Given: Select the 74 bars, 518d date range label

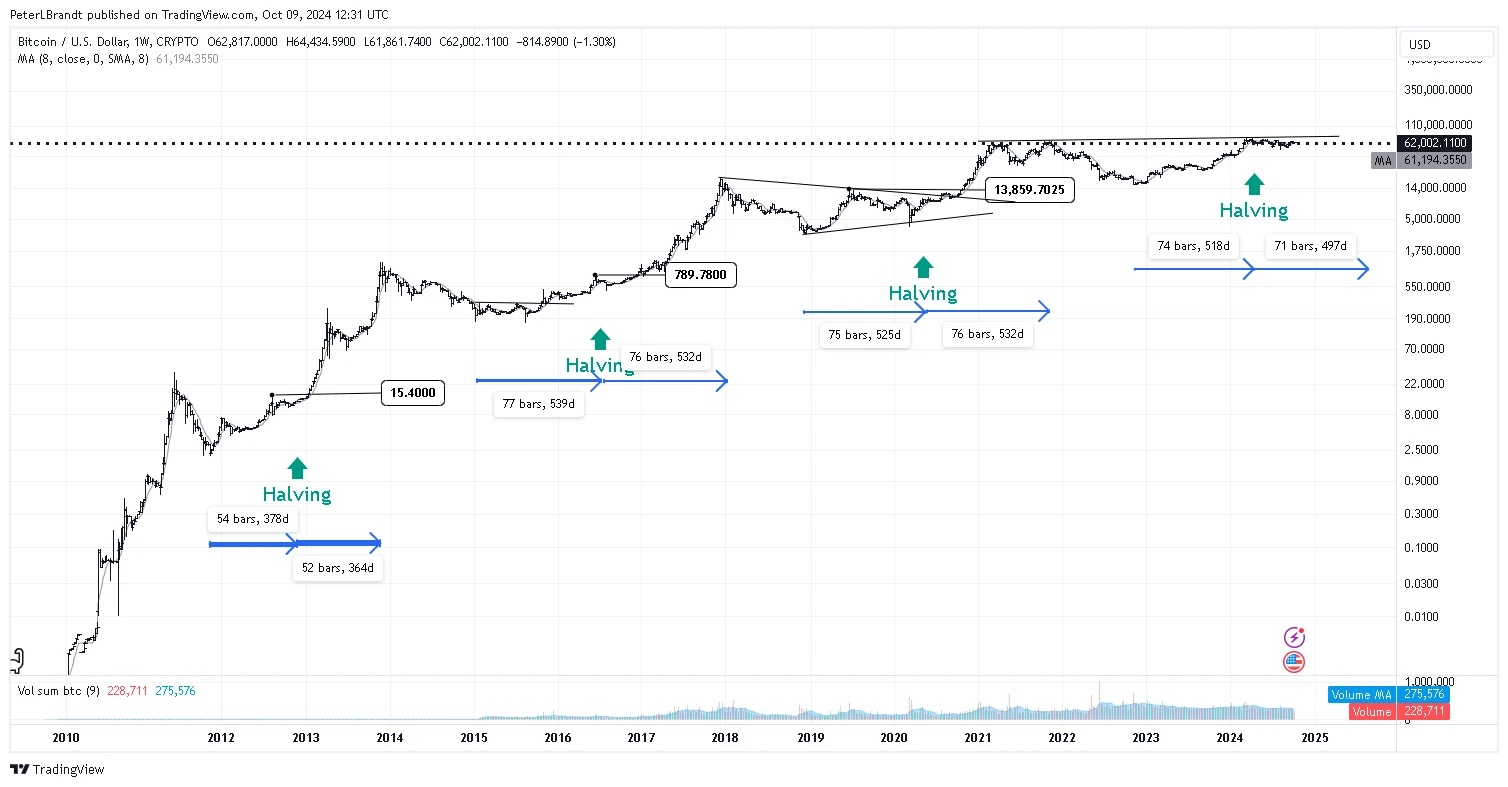Looking at the screenshot, I should [x=1195, y=246].
